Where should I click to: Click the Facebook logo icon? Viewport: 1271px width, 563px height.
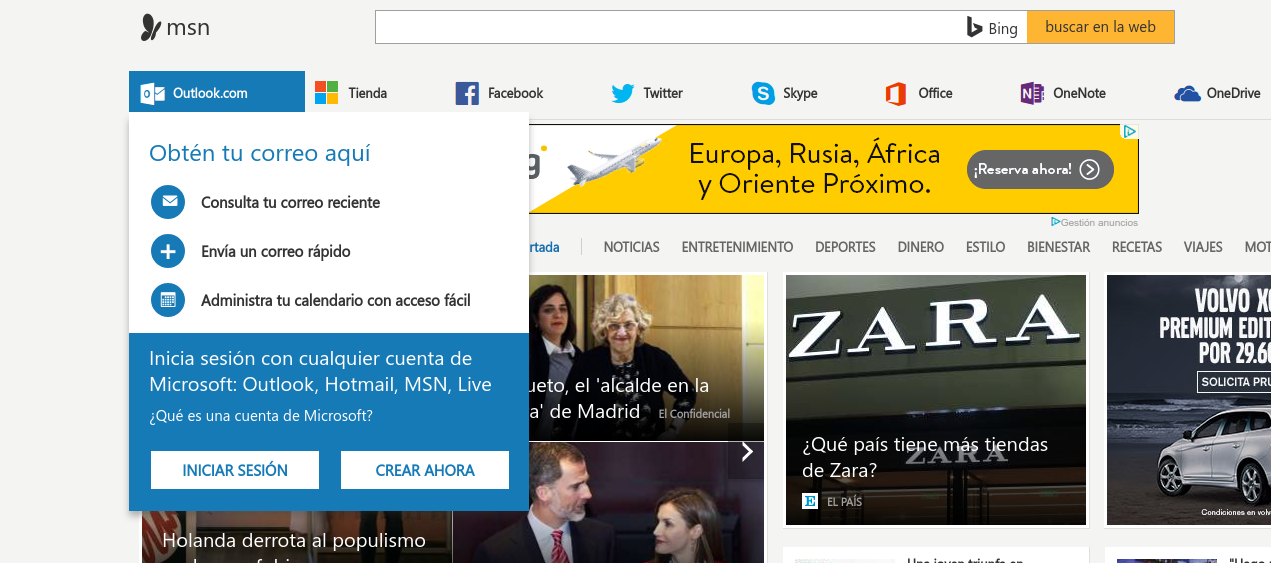coord(467,93)
